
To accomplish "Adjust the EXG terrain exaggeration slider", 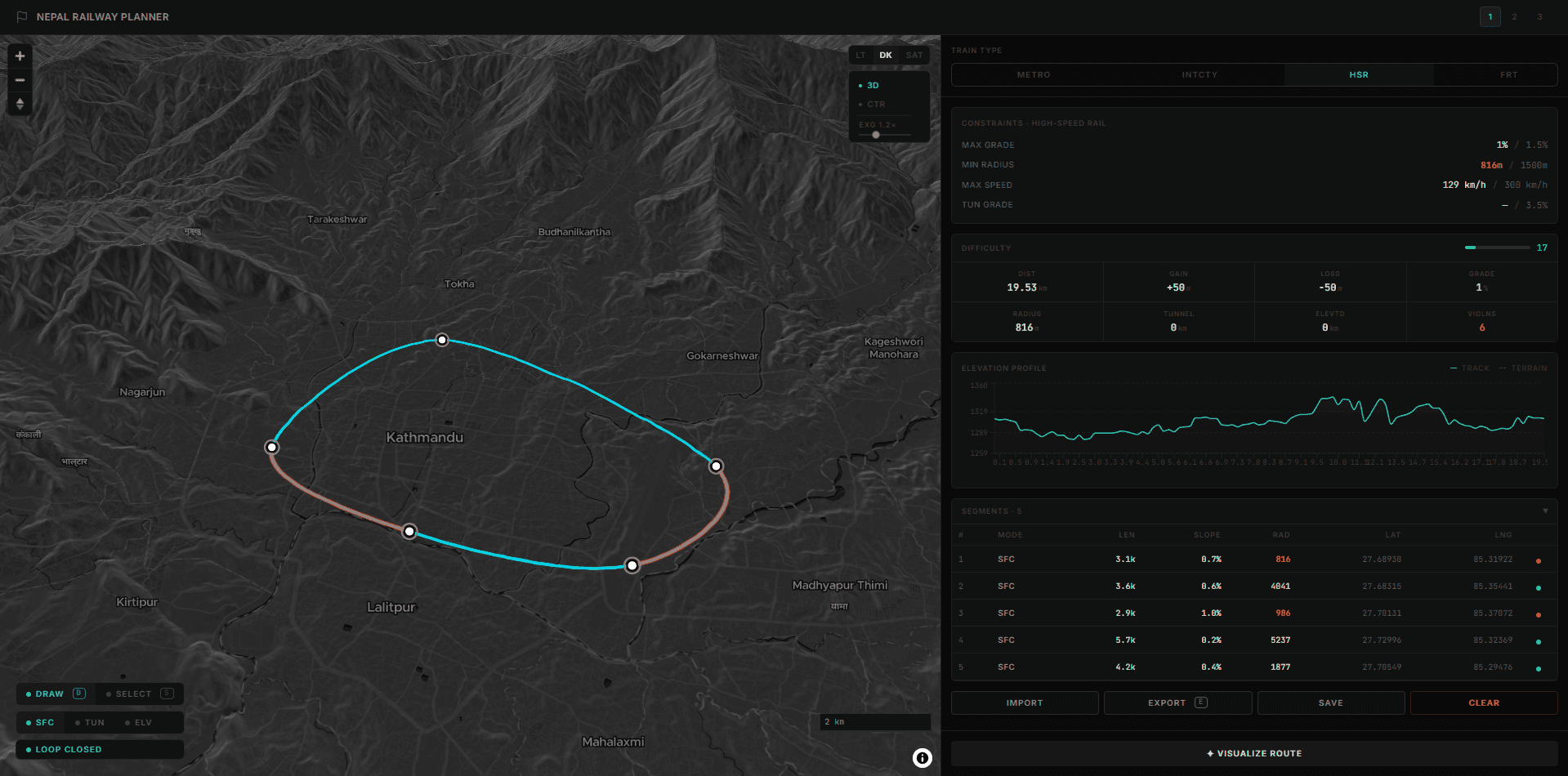I will click(x=876, y=135).
